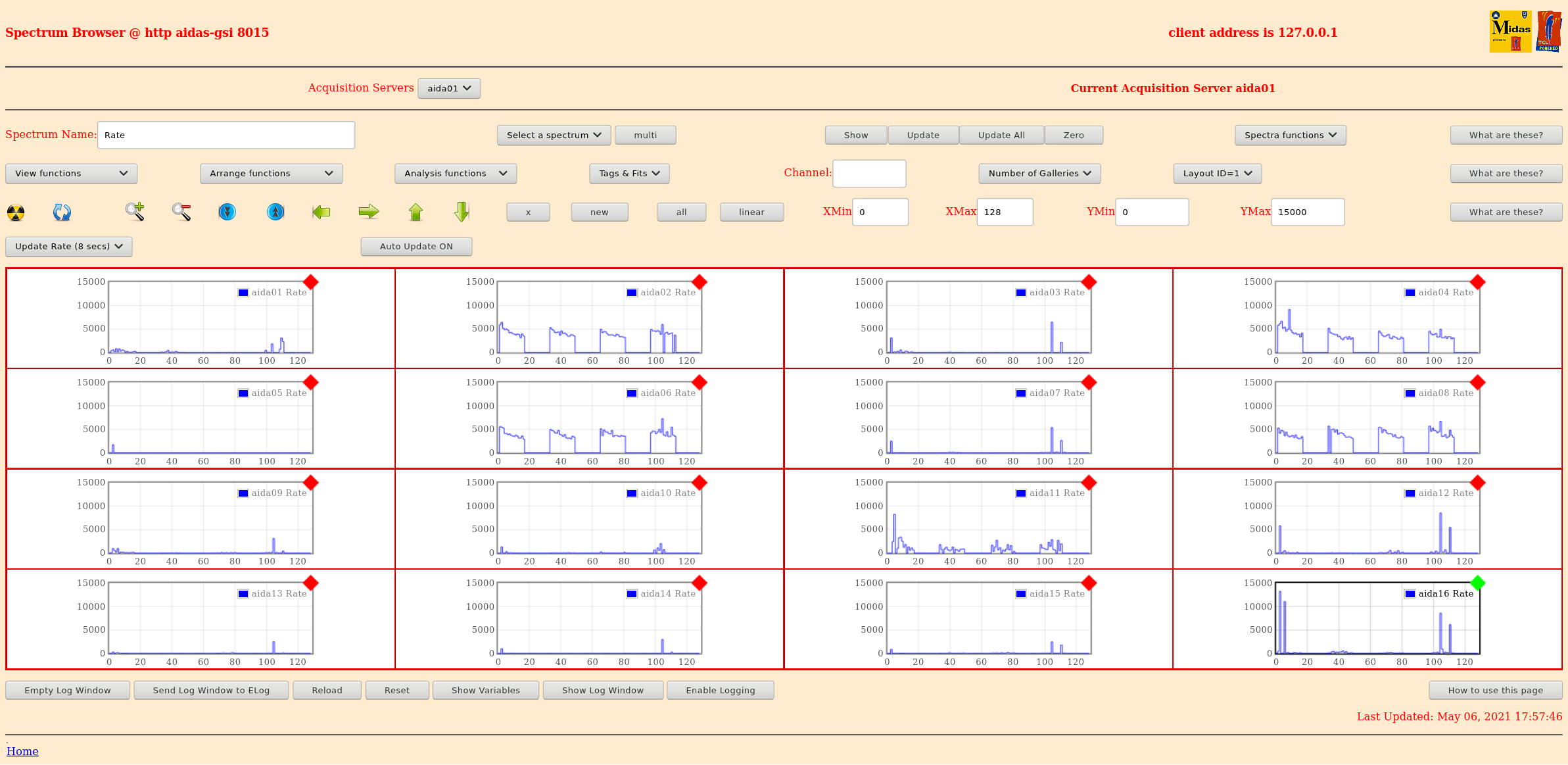Click the green up arrow icon

coord(416,212)
